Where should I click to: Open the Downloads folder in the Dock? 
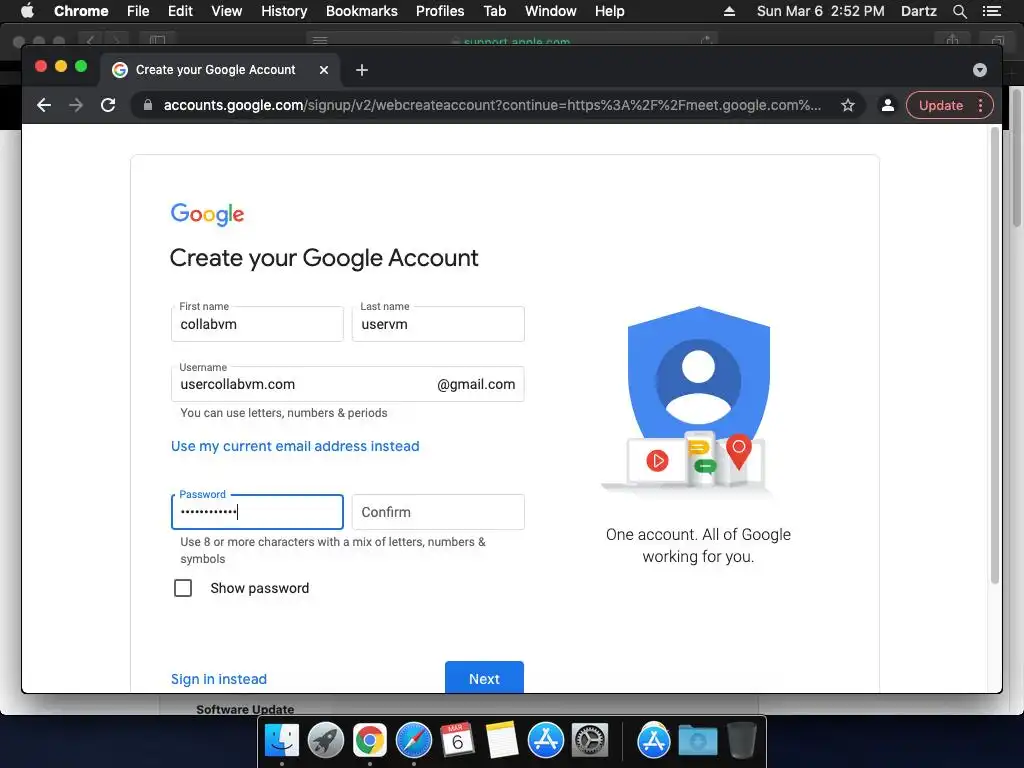(x=697, y=741)
